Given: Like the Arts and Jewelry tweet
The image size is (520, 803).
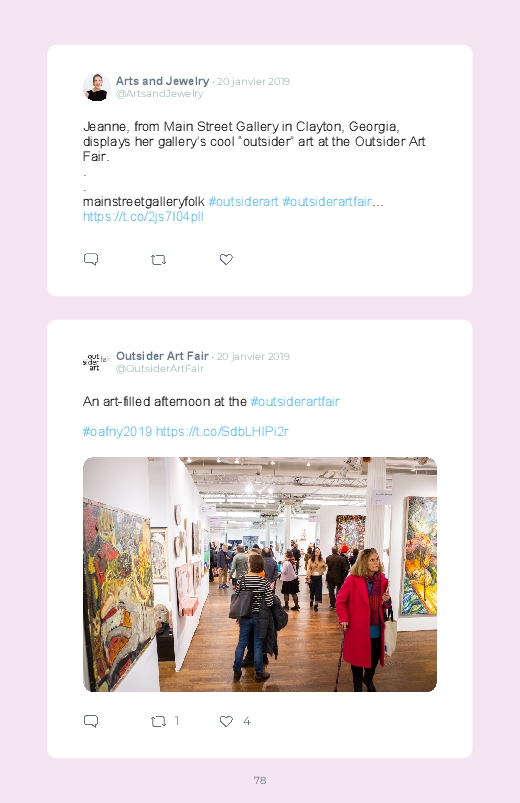Looking at the screenshot, I should pyautogui.click(x=226, y=260).
